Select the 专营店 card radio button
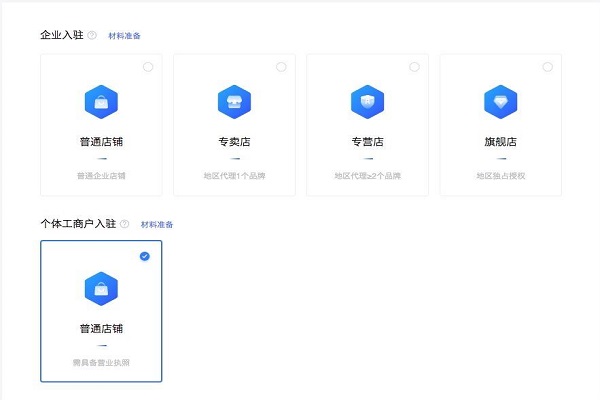 tap(414, 67)
